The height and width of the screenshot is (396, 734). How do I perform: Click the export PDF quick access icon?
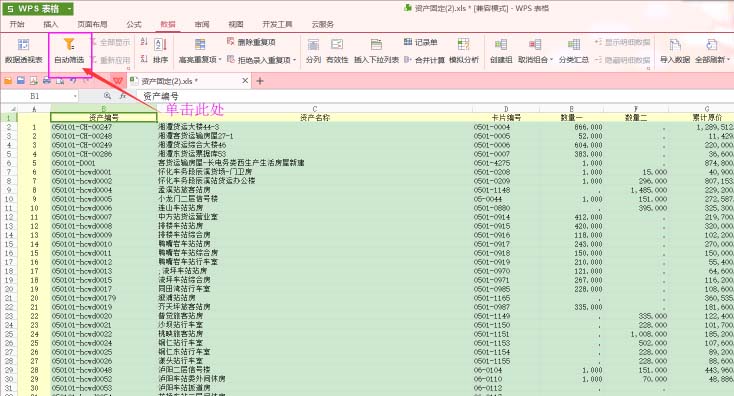34,81
